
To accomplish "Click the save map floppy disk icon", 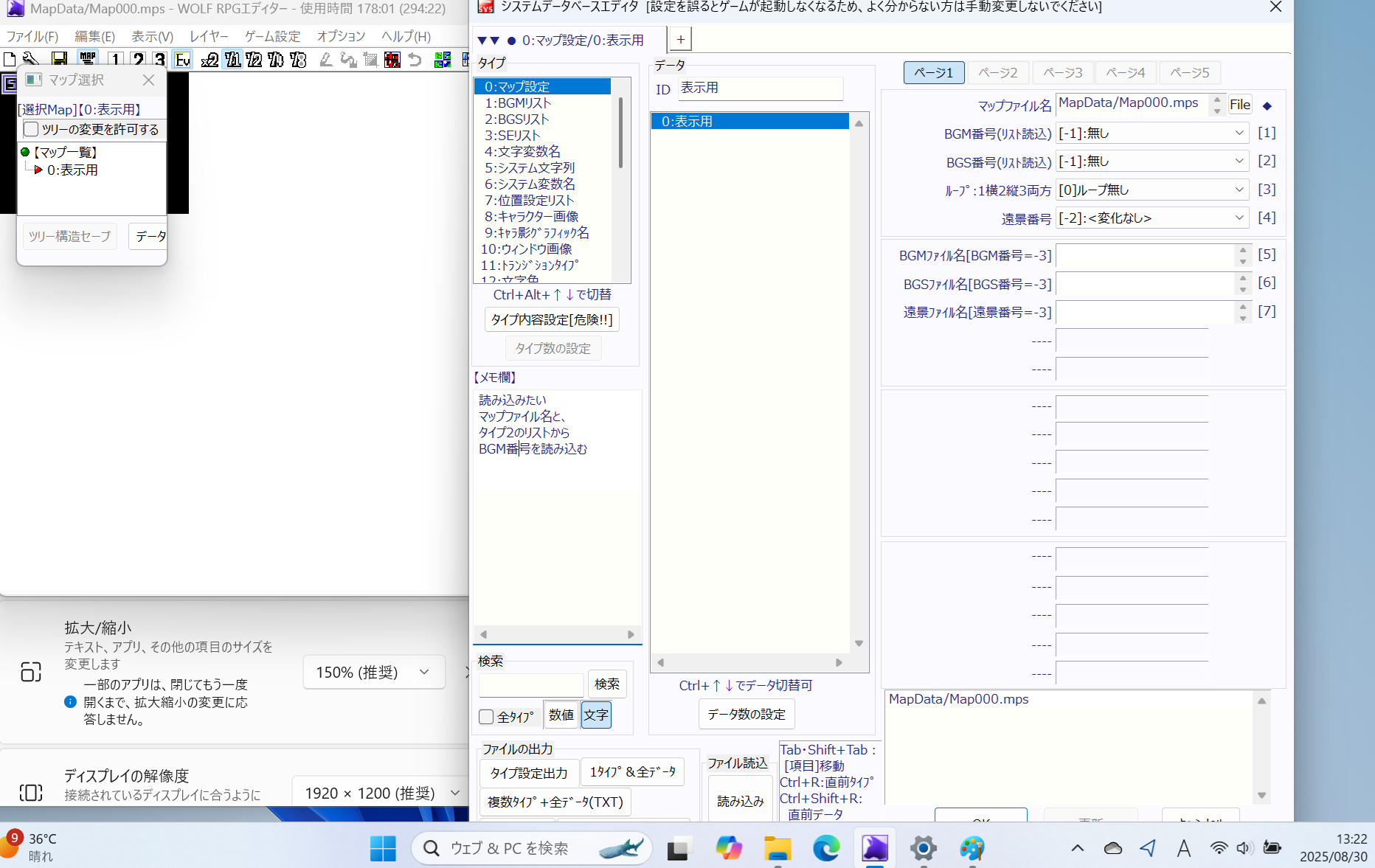I will [x=60, y=60].
